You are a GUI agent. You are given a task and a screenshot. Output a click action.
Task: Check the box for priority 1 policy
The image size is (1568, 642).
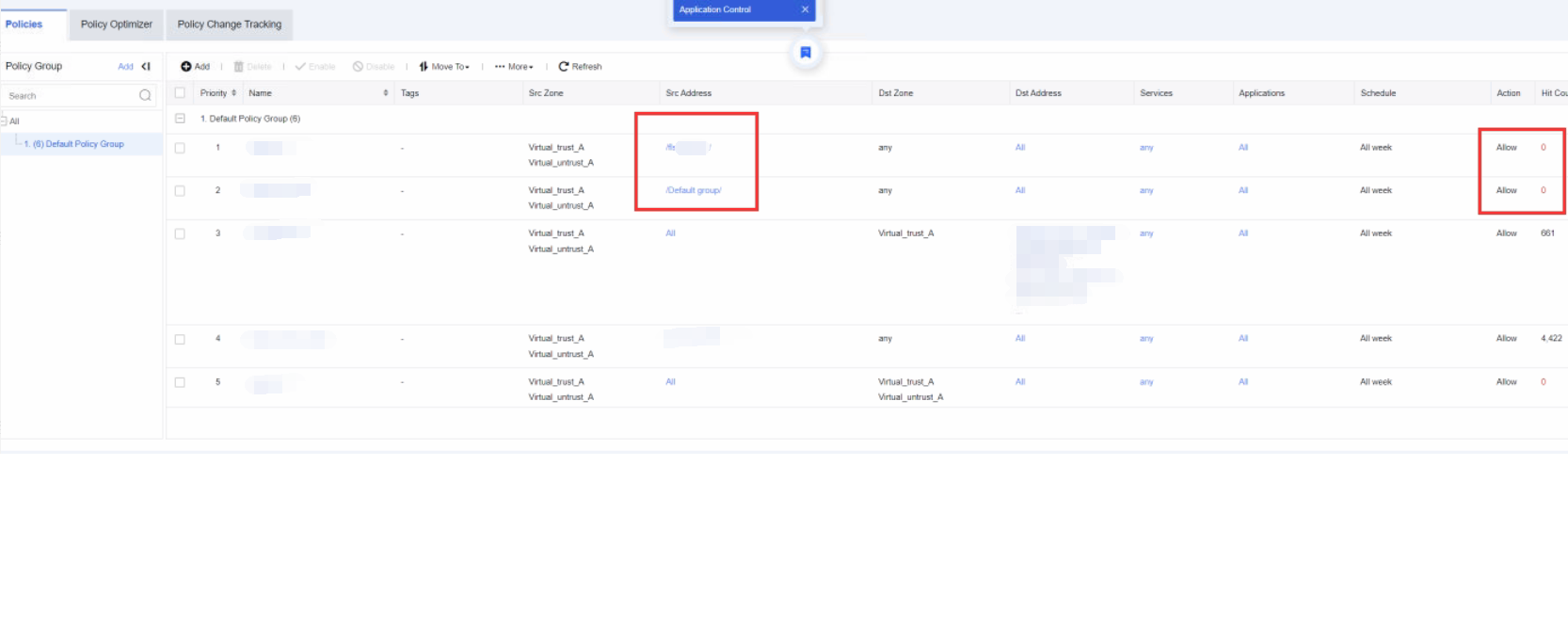[x=180, y=148]
